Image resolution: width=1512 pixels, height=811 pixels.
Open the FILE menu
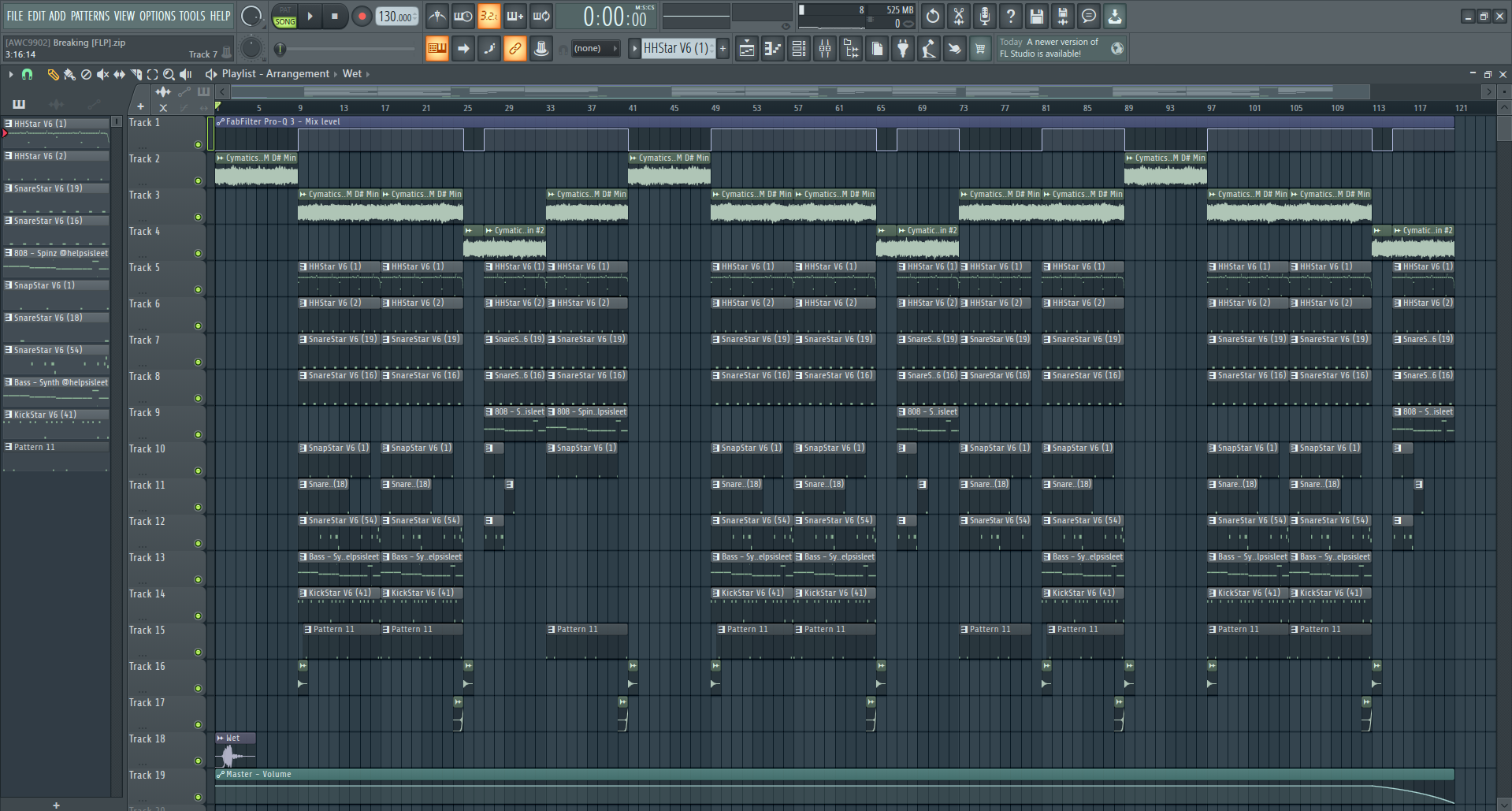pyautogui.click(x=14, y=16)
